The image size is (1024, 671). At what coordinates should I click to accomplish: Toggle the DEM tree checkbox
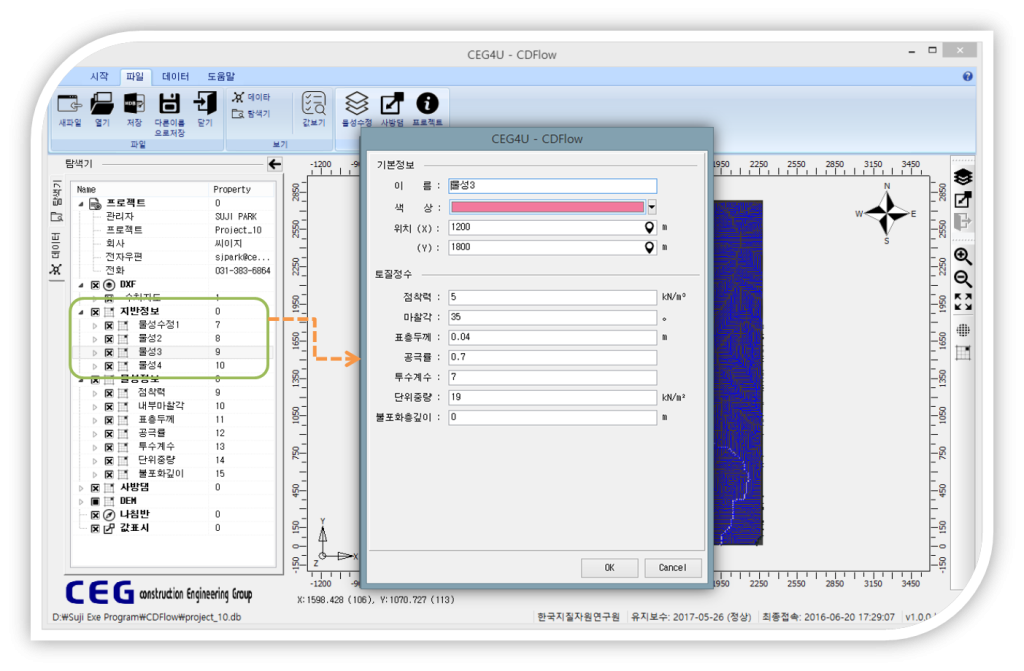[95, 501]
